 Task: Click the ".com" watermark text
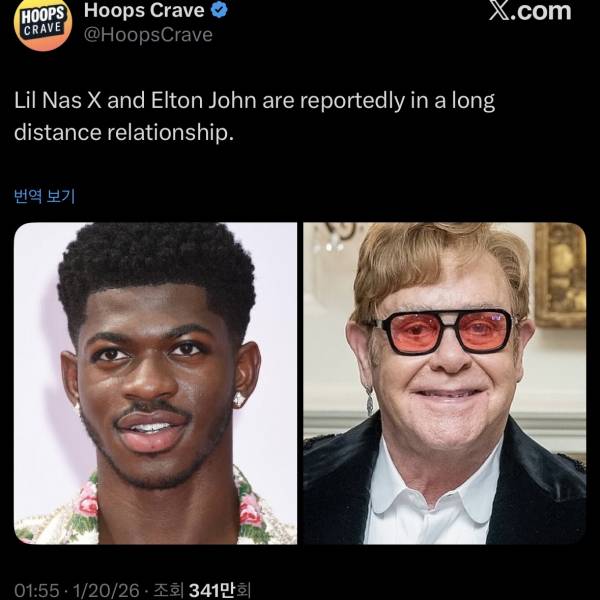click(x=542, y=11)
